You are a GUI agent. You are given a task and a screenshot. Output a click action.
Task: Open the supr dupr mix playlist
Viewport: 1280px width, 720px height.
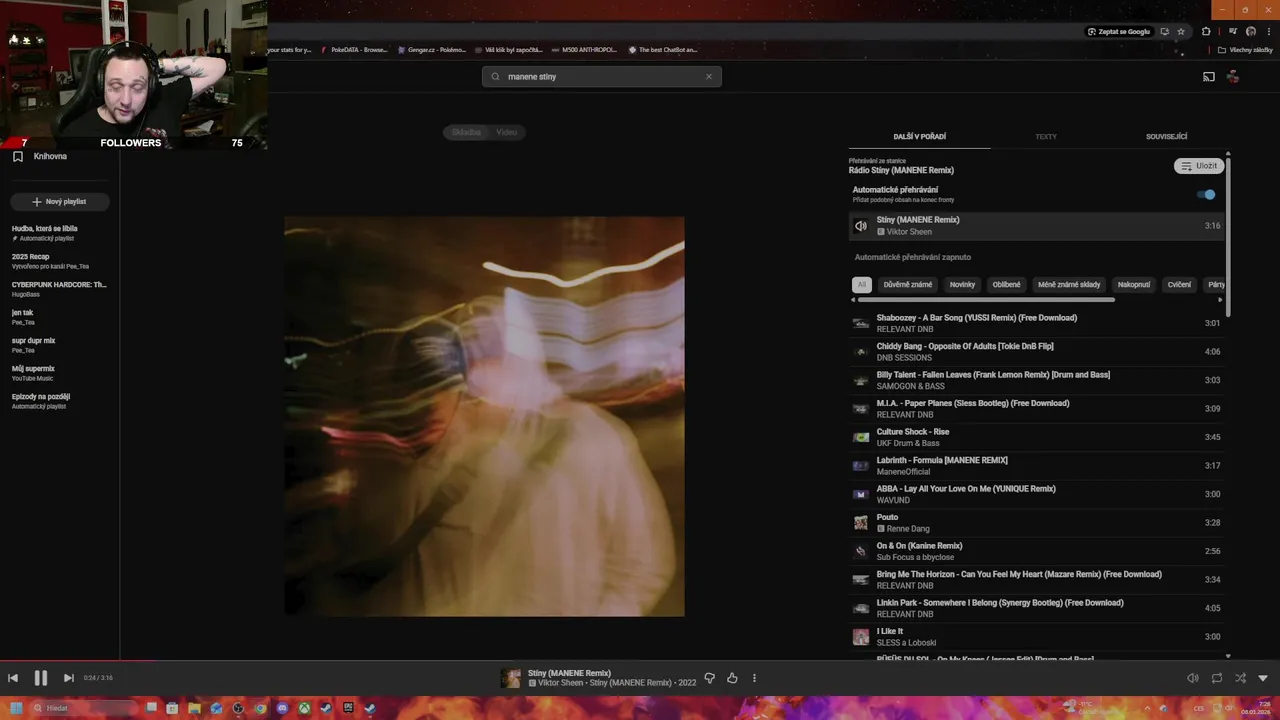[59, 345]
